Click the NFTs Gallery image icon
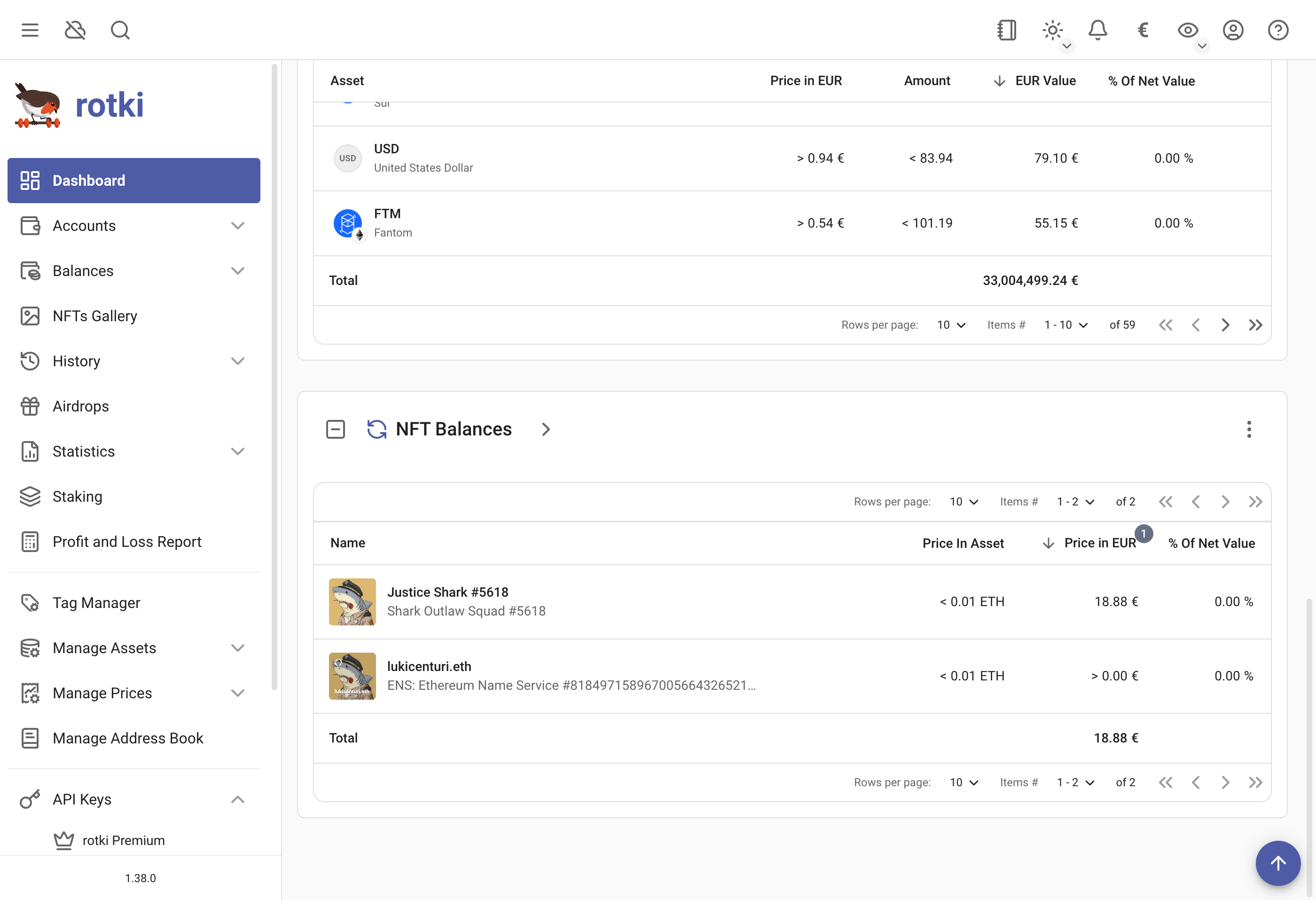1316x900 pixels. (30, 316)
